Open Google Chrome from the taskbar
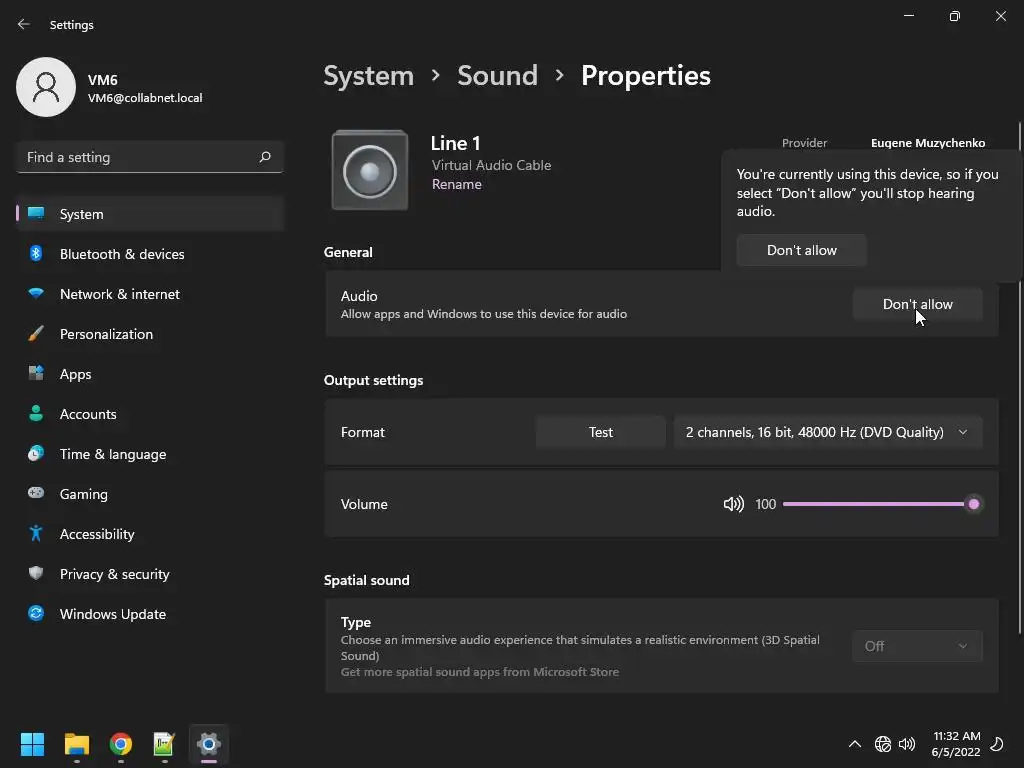Viewport: 1024px width, 768px height. [x=121, y=744]
